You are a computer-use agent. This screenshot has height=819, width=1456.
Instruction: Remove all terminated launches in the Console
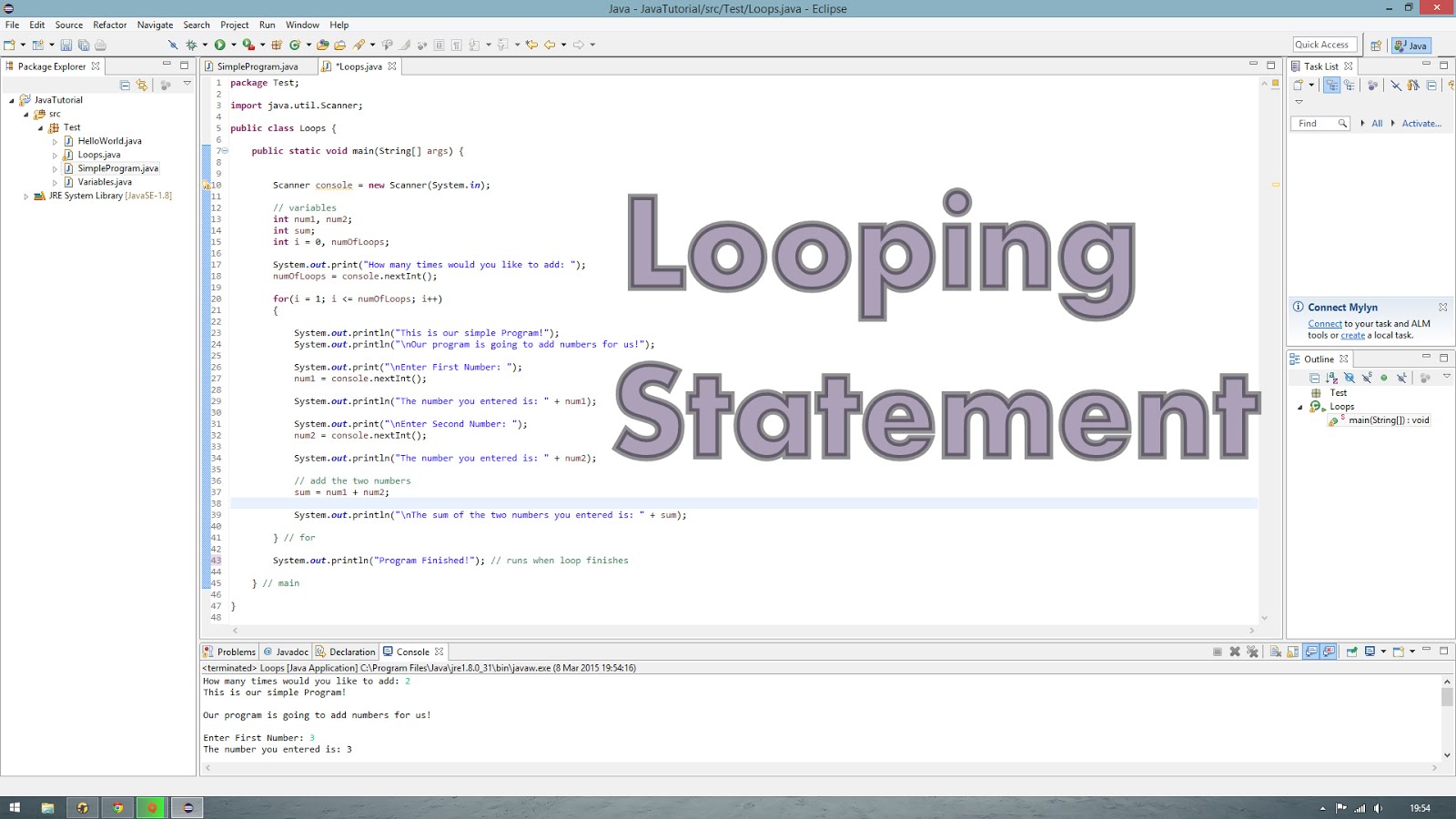tap(1252, 652)
